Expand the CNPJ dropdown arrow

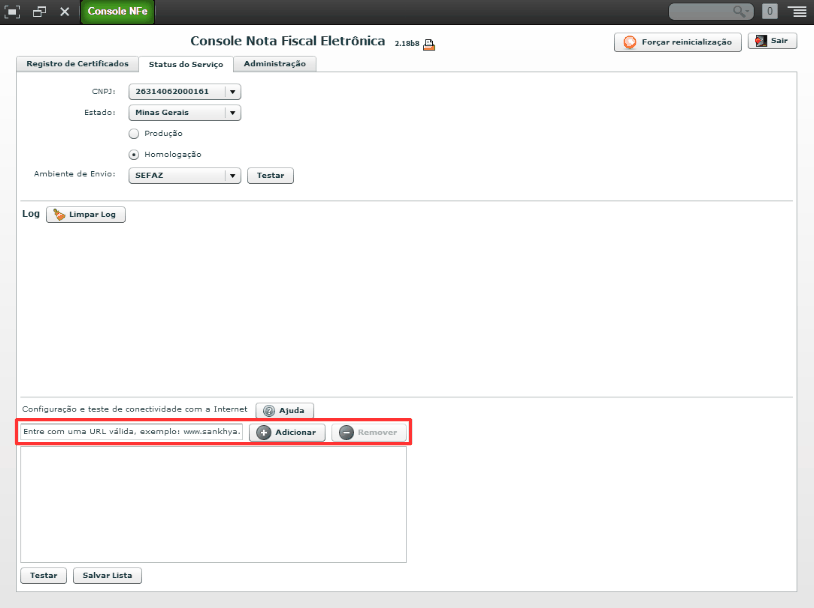[x=233, y=91]
